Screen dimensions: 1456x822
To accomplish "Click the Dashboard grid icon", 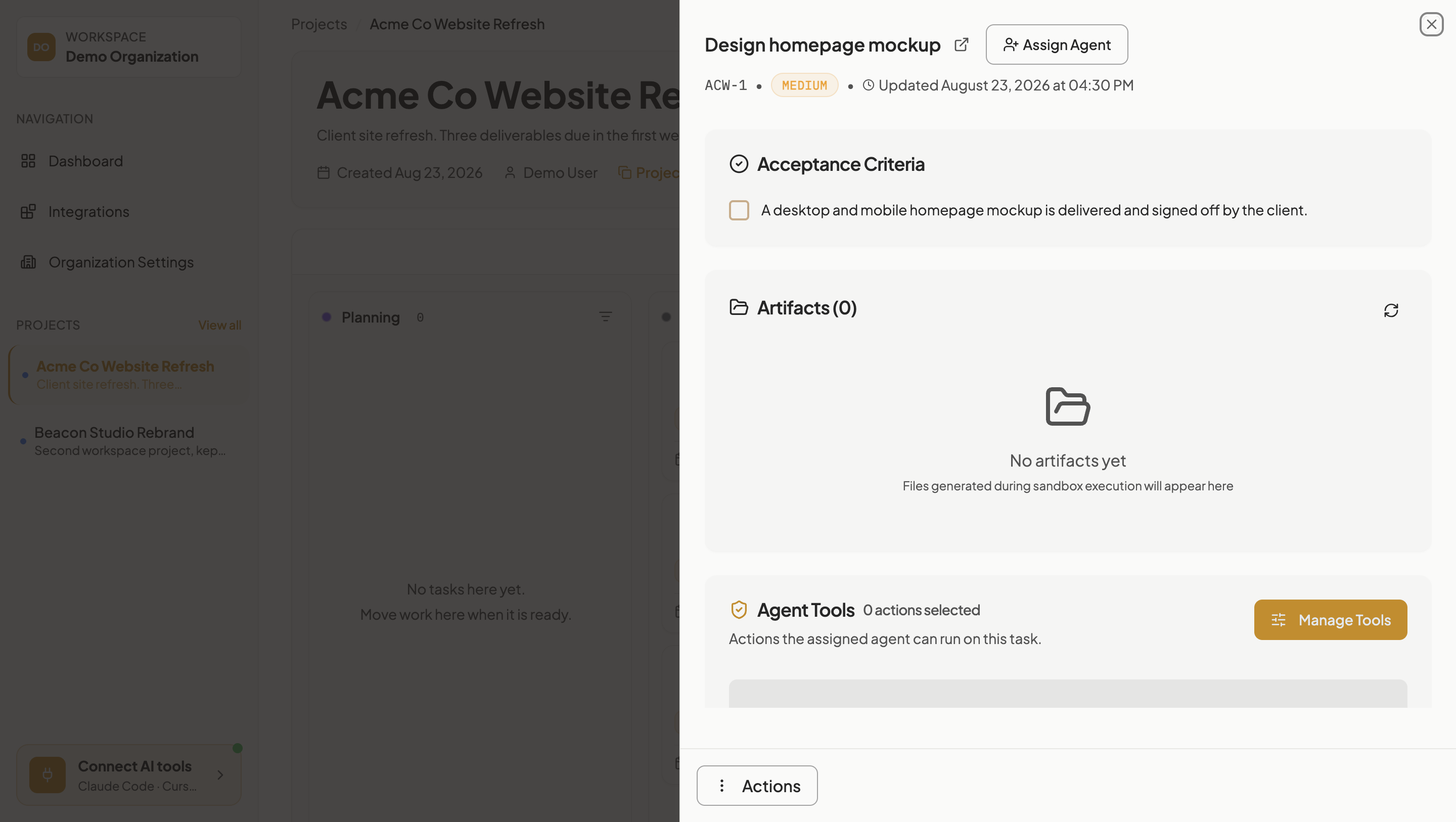I will coord(28,161).
